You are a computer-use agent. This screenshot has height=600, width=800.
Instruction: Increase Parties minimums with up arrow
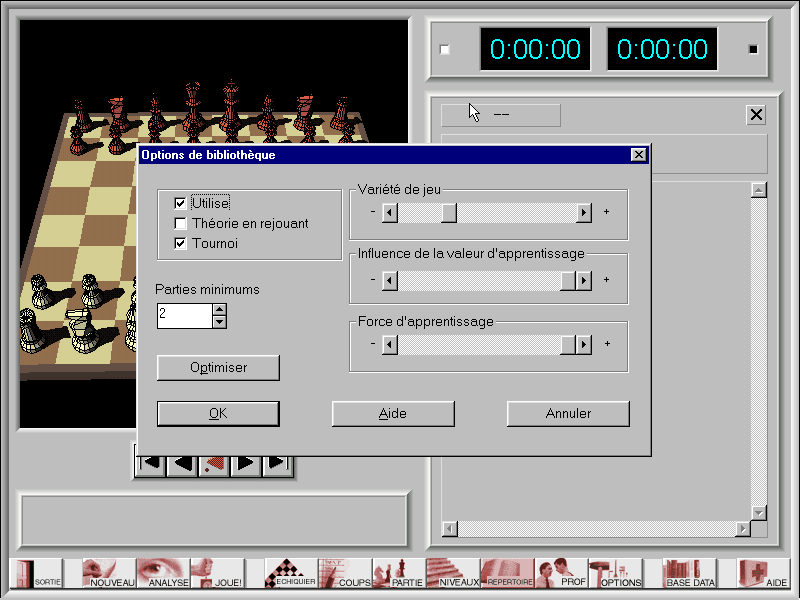coord(219,309)
